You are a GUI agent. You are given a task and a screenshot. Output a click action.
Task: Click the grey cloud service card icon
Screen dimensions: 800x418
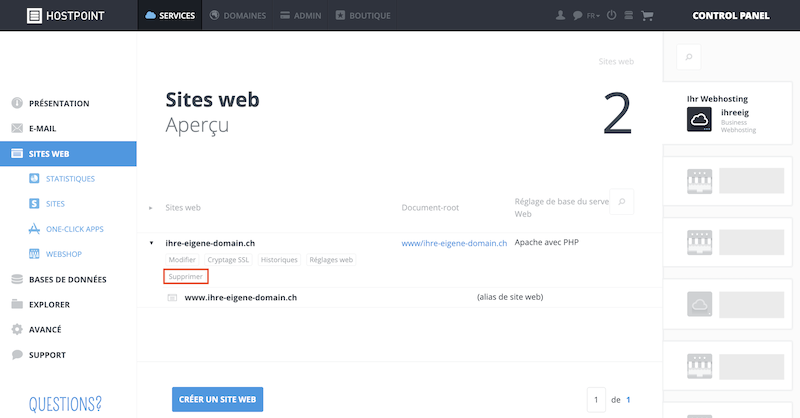pyautogui.click(x=699, y=304)
